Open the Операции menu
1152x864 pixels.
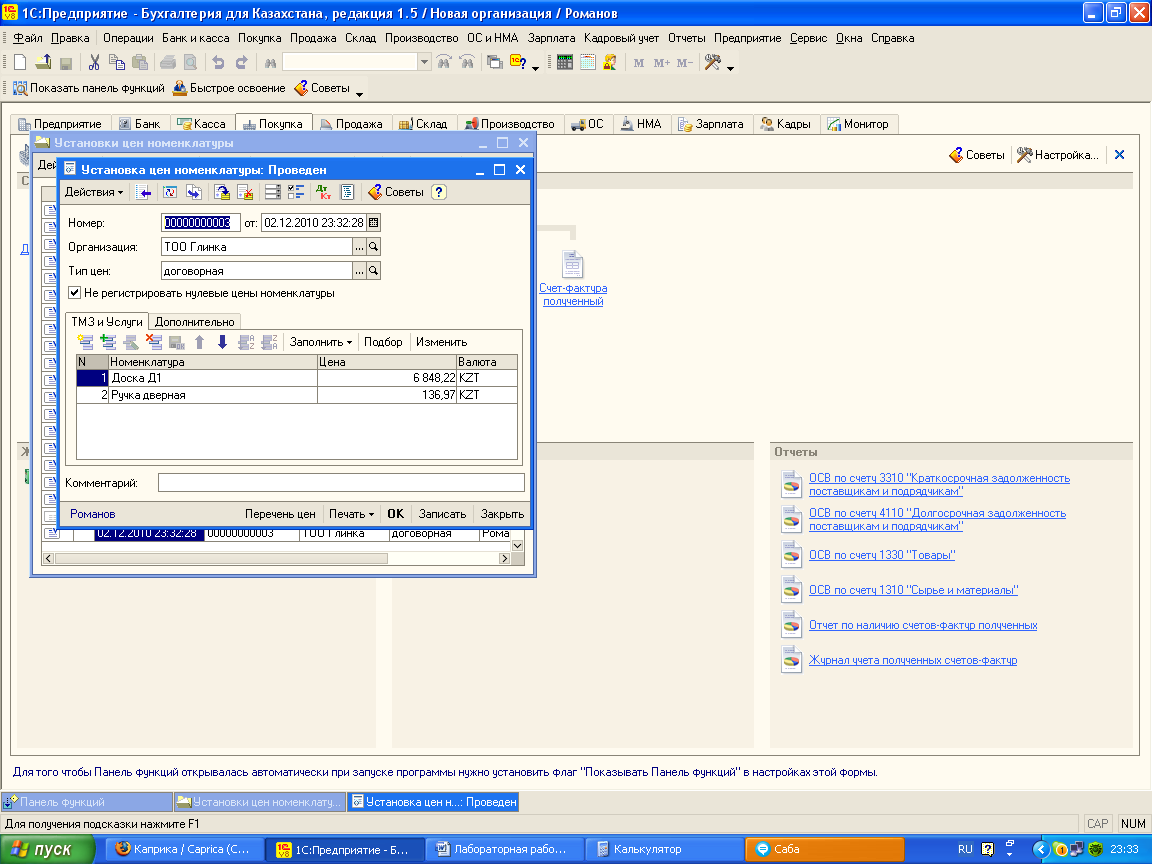point(128,38)
